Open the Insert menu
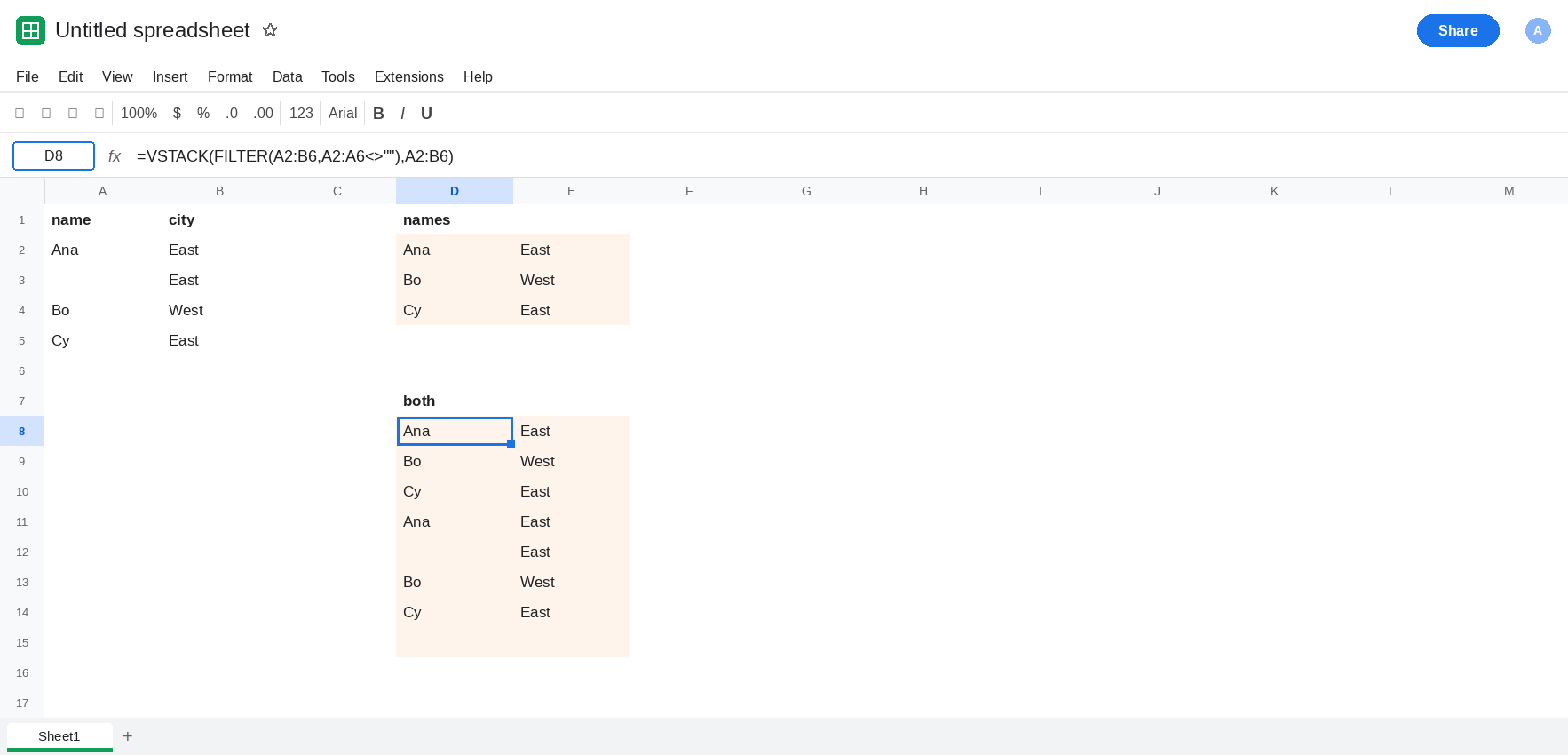The image size is (1568, 755). coord(170,77)
